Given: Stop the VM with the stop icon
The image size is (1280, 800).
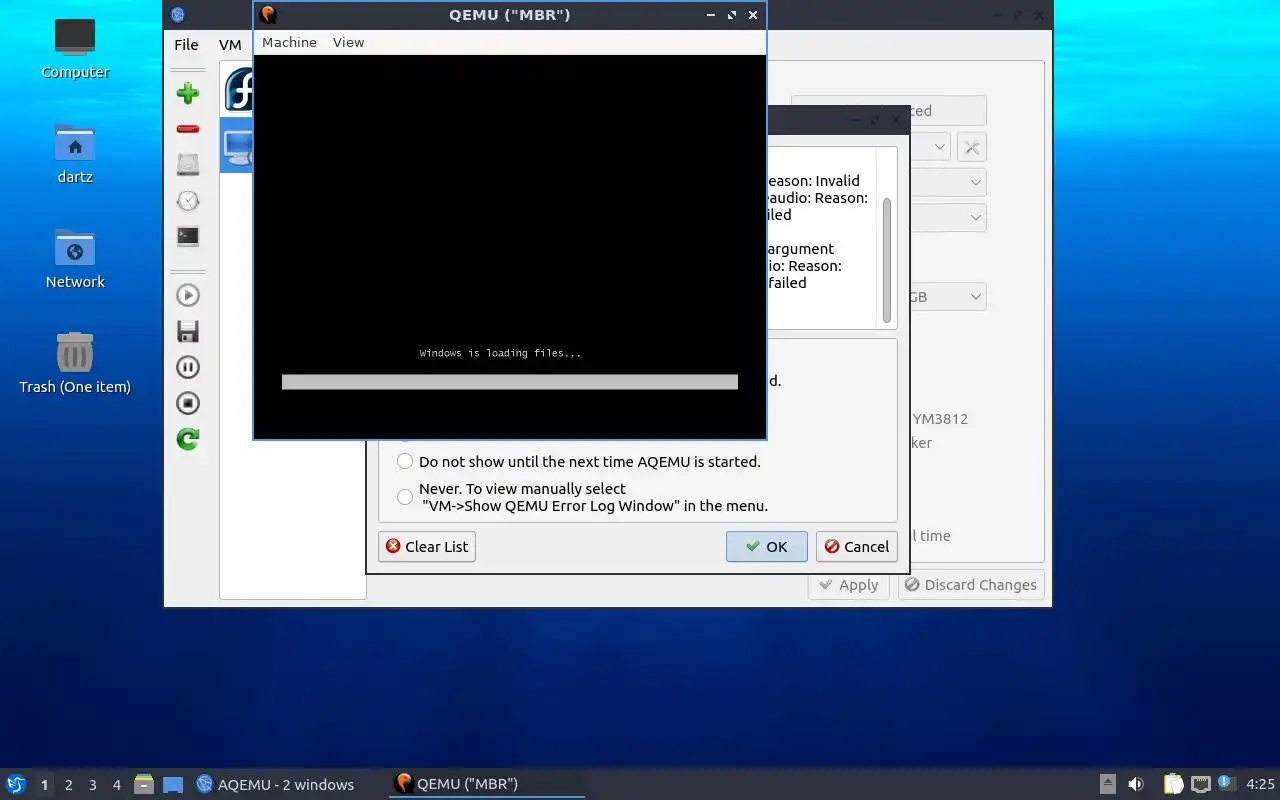Looking at the screenshot, I should click(x=188, y=403).
